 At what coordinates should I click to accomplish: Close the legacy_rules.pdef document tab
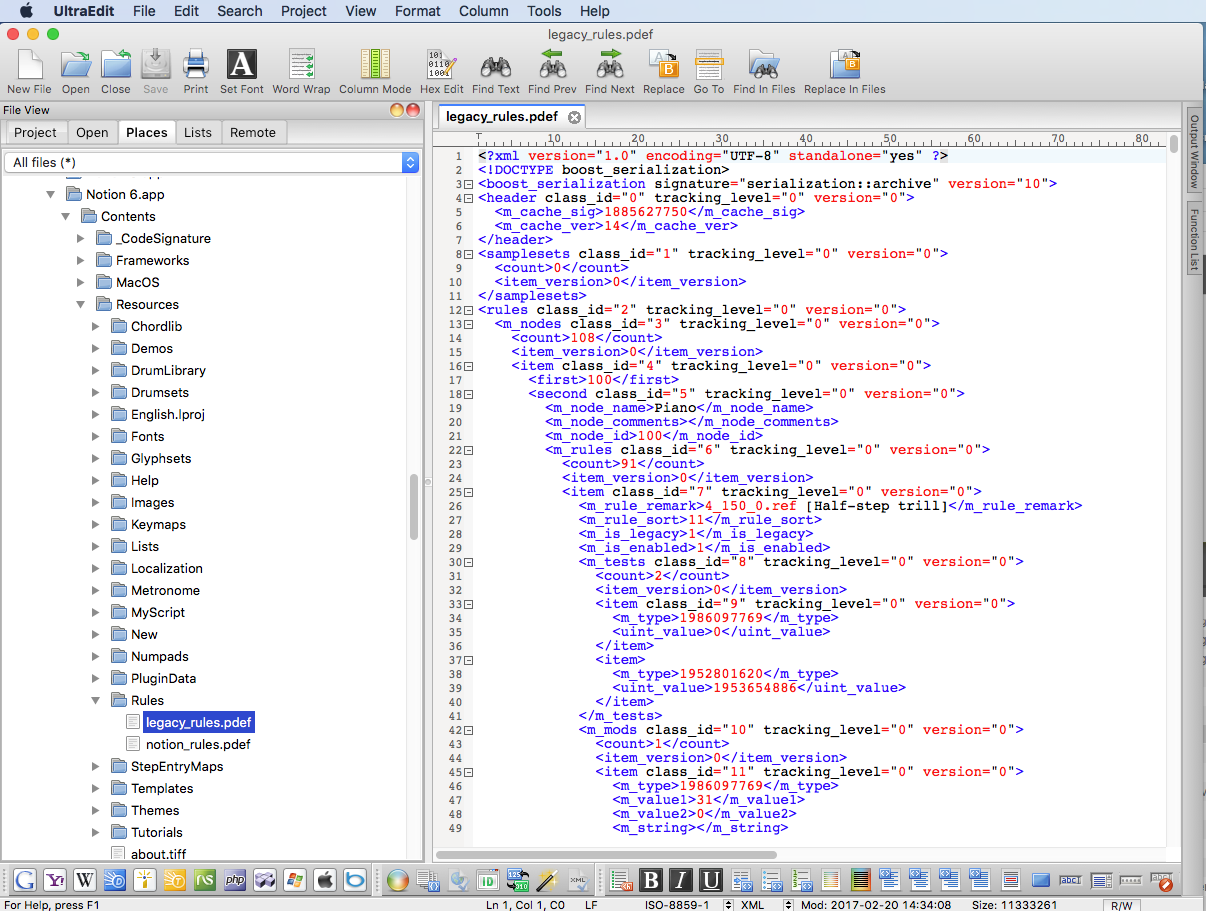[x=574, y=117]
